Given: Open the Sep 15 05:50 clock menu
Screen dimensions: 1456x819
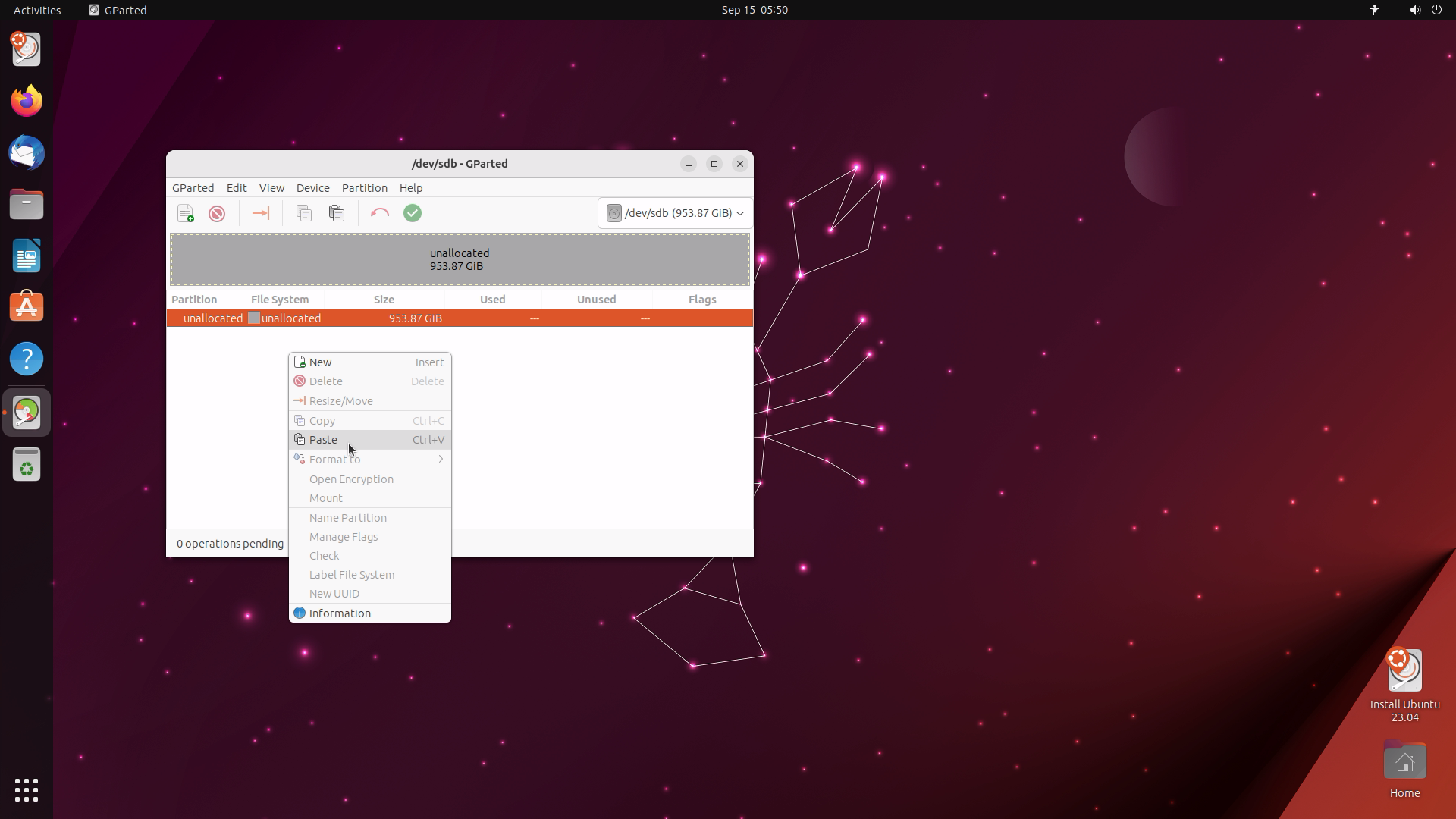Looking at the screenshot, I should click(x=755, y=10).
